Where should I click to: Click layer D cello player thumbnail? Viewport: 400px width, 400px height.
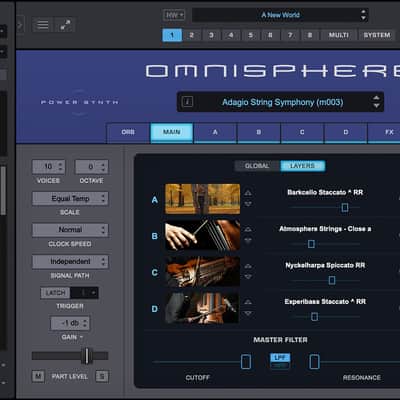203,308
